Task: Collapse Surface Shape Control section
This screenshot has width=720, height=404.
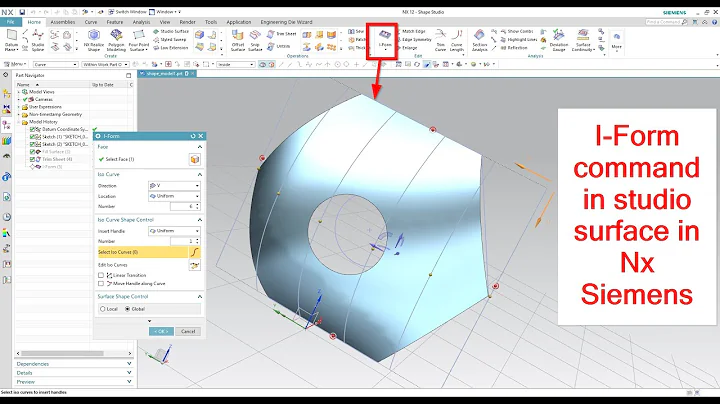Action: tap(200, 297)
